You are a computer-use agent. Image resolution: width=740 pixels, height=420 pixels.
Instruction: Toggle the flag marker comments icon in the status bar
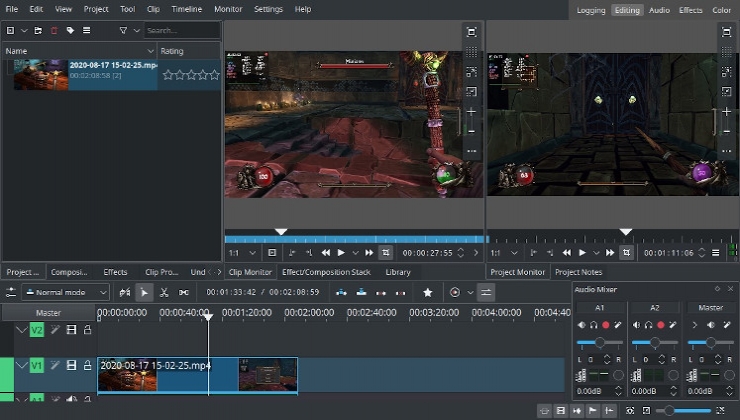593,411
